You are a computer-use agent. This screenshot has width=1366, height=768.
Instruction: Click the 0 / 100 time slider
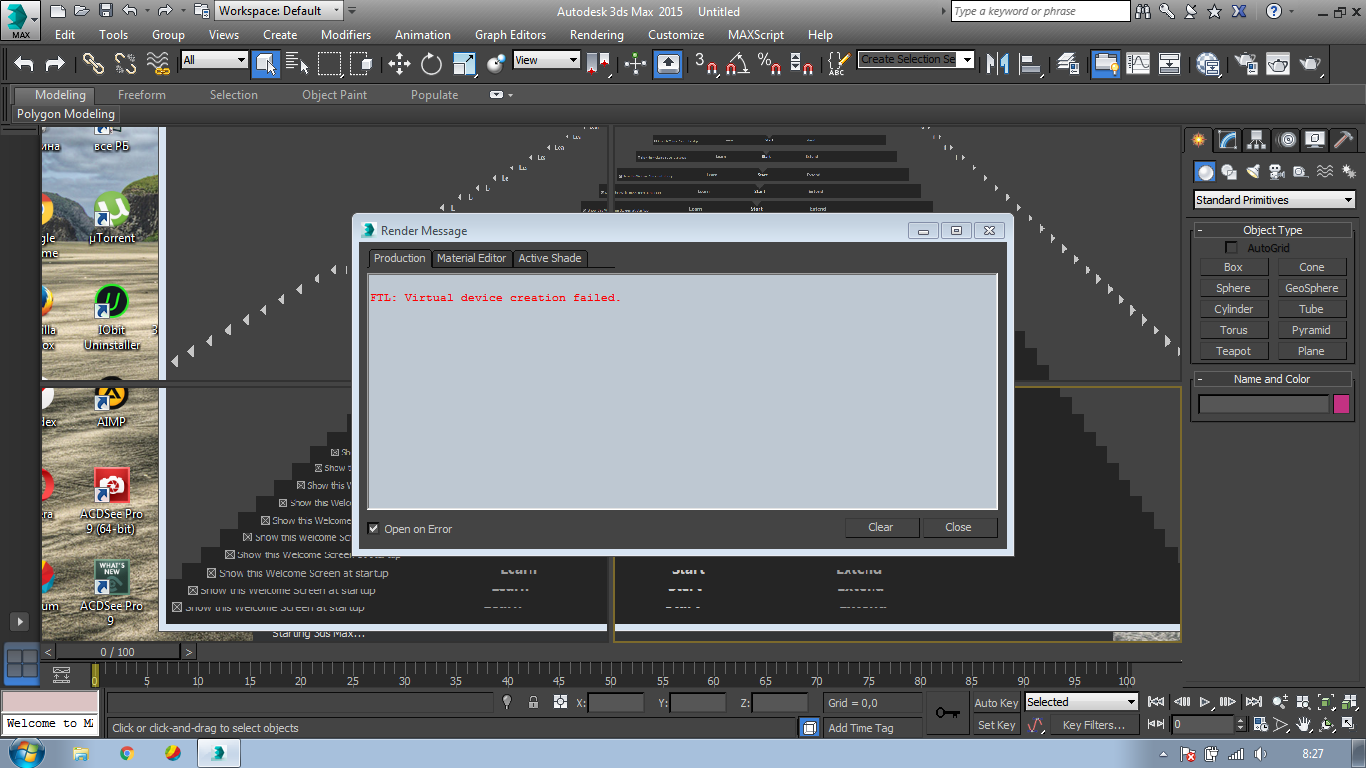[x=118, y=652]
